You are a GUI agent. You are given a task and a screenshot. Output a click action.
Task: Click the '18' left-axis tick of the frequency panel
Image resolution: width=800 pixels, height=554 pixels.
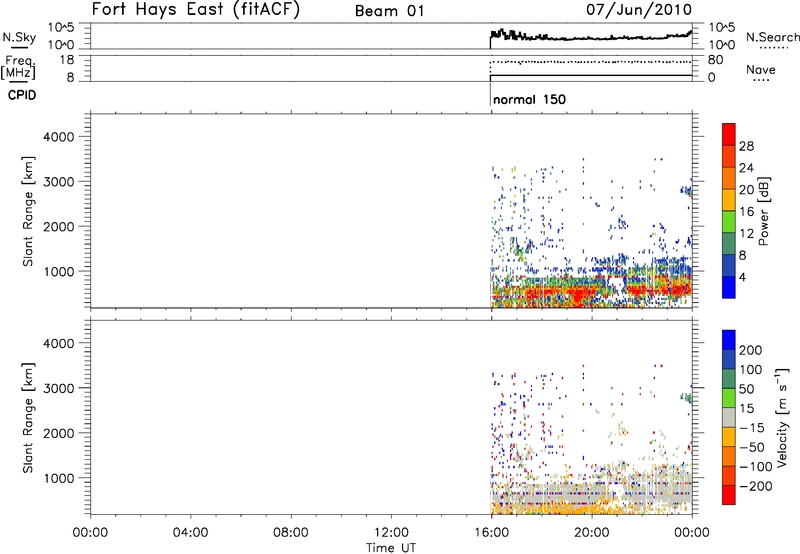coord(67,60)
